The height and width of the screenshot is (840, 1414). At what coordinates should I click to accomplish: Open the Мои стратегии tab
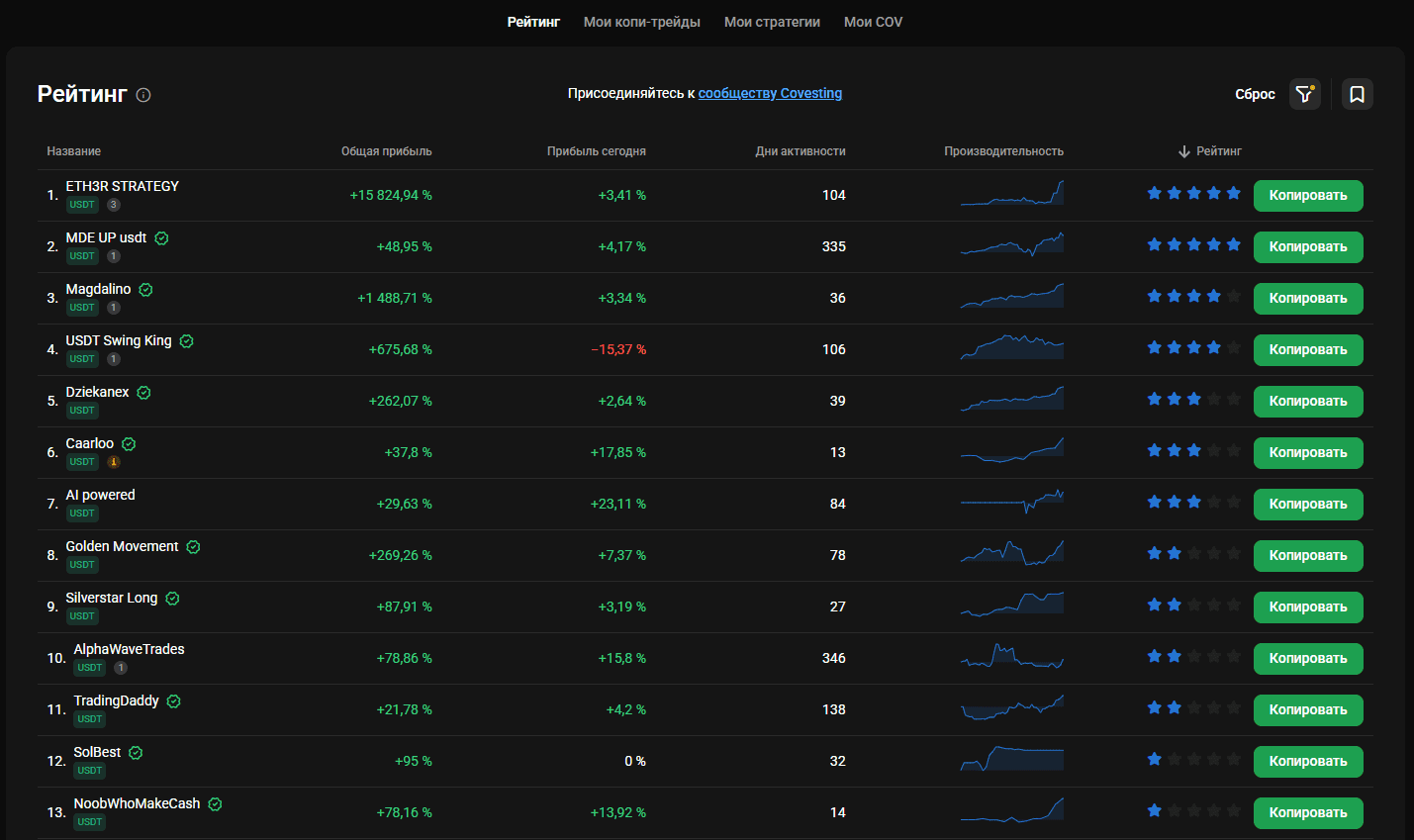coord(772,22)
